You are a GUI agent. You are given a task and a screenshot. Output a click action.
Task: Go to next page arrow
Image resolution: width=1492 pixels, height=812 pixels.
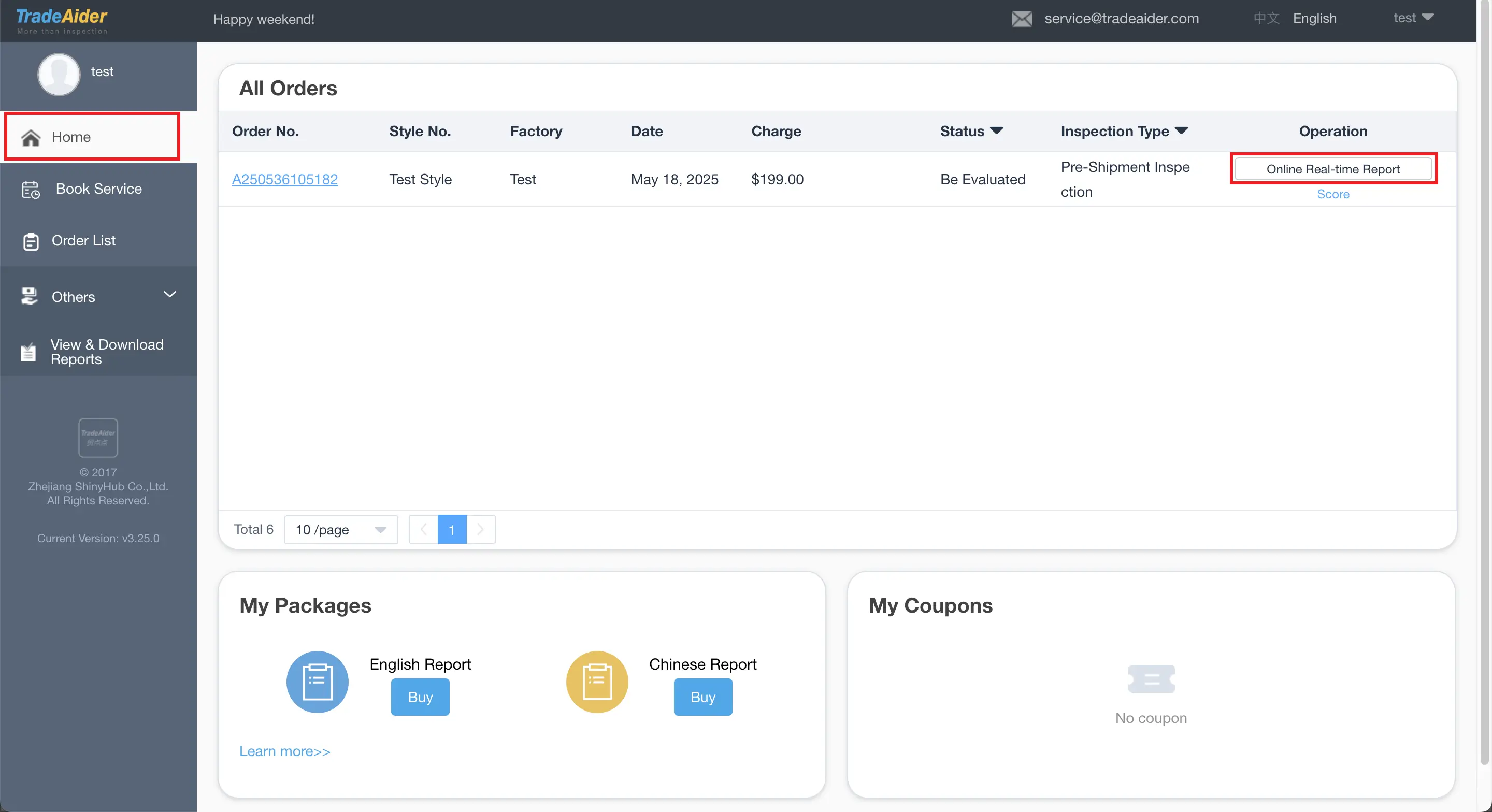click(x=480, y=529)
